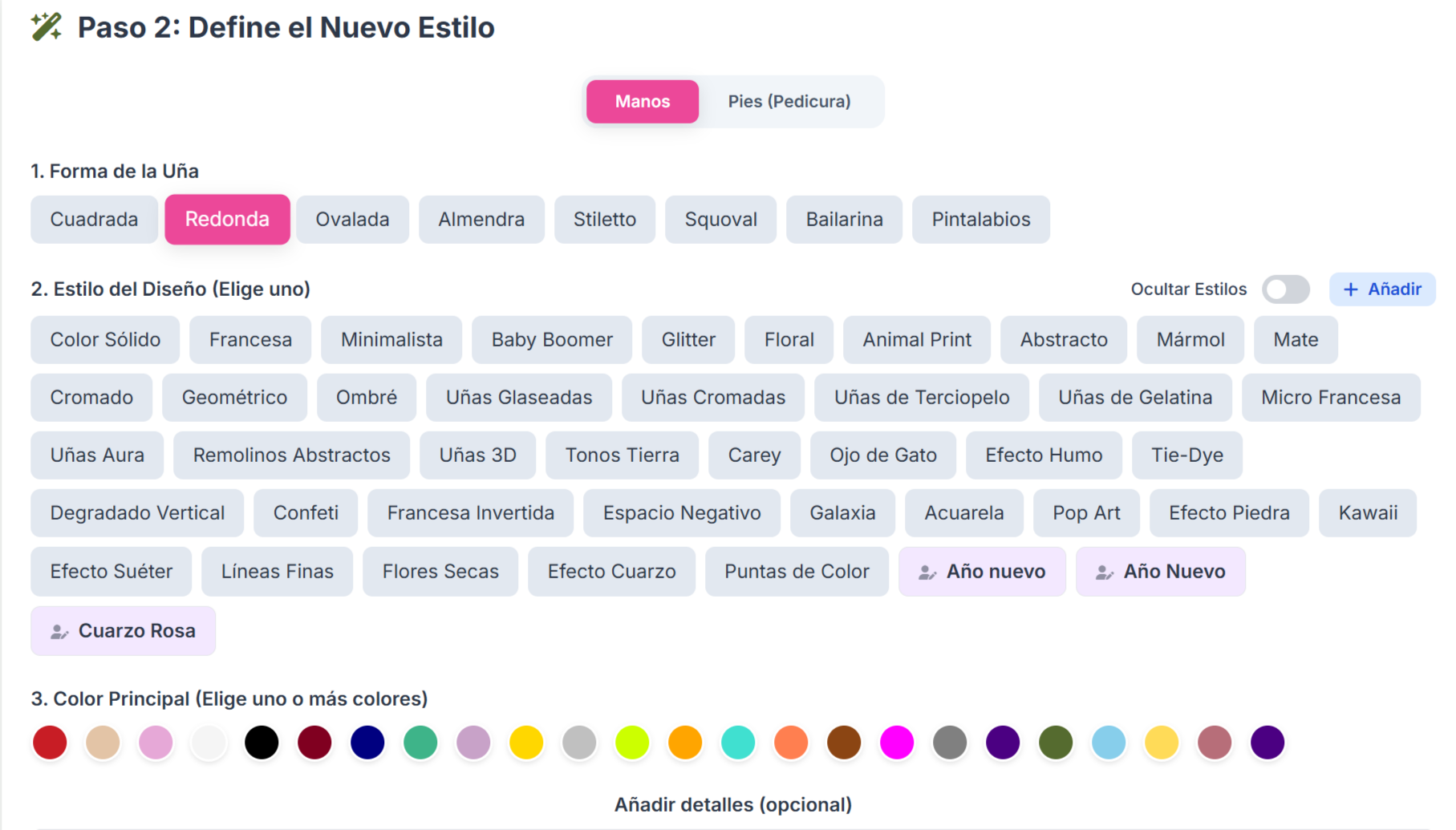1456x830 pixels.
Task: Select the Efecto Cuarzo style
Action: [611, 571]
